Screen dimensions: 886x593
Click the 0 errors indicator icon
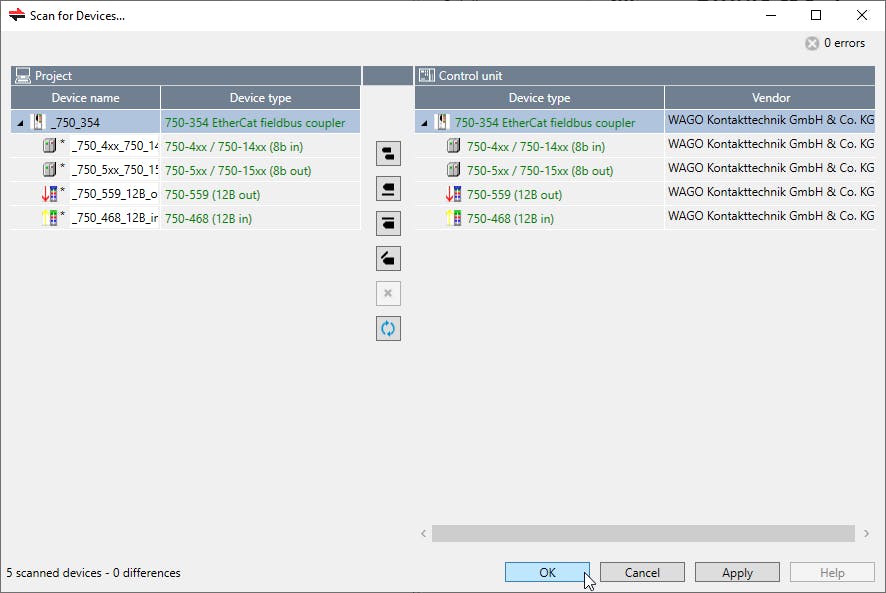(812, 44)
